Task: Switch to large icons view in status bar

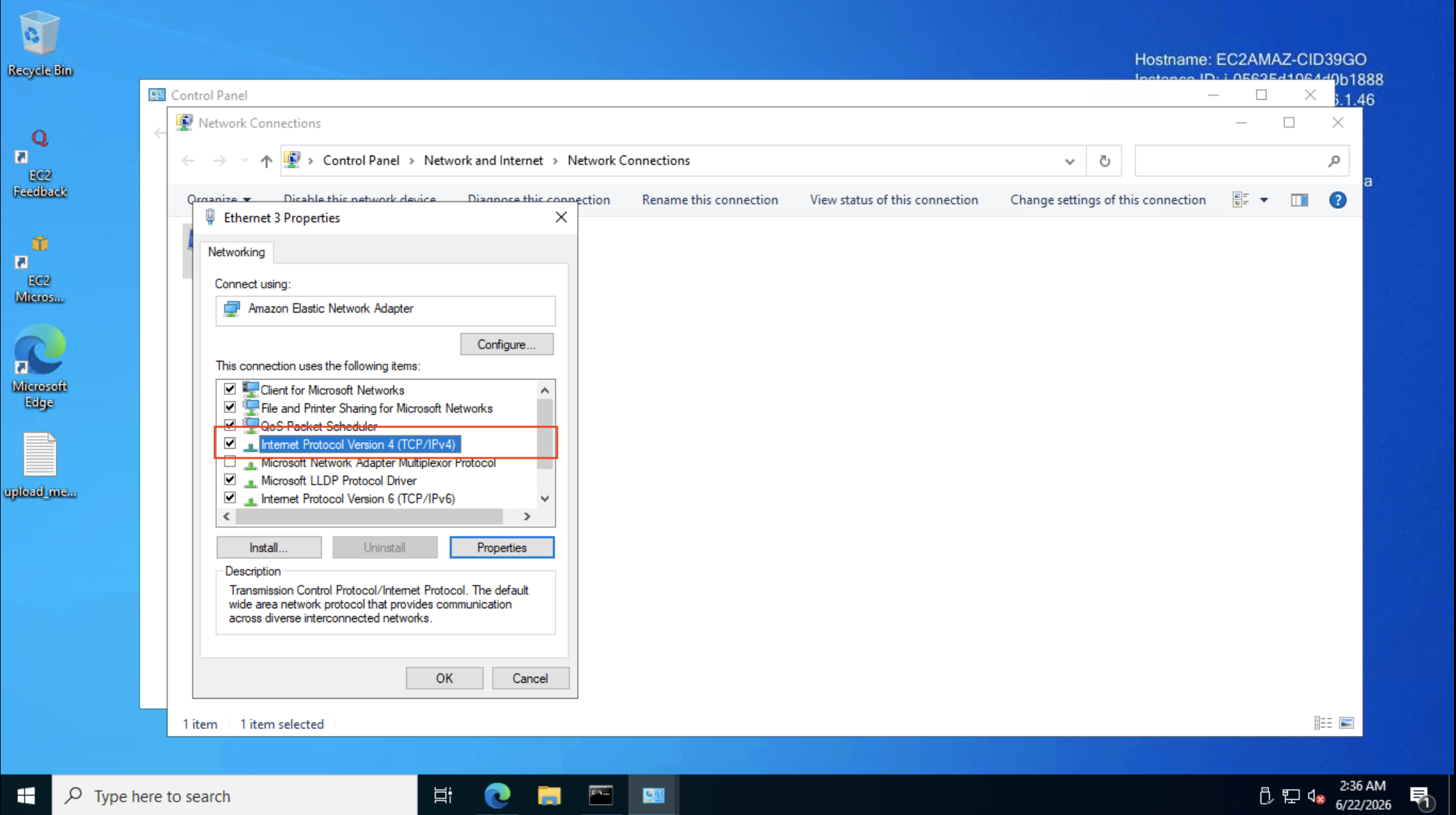Action: (1346, 723)
